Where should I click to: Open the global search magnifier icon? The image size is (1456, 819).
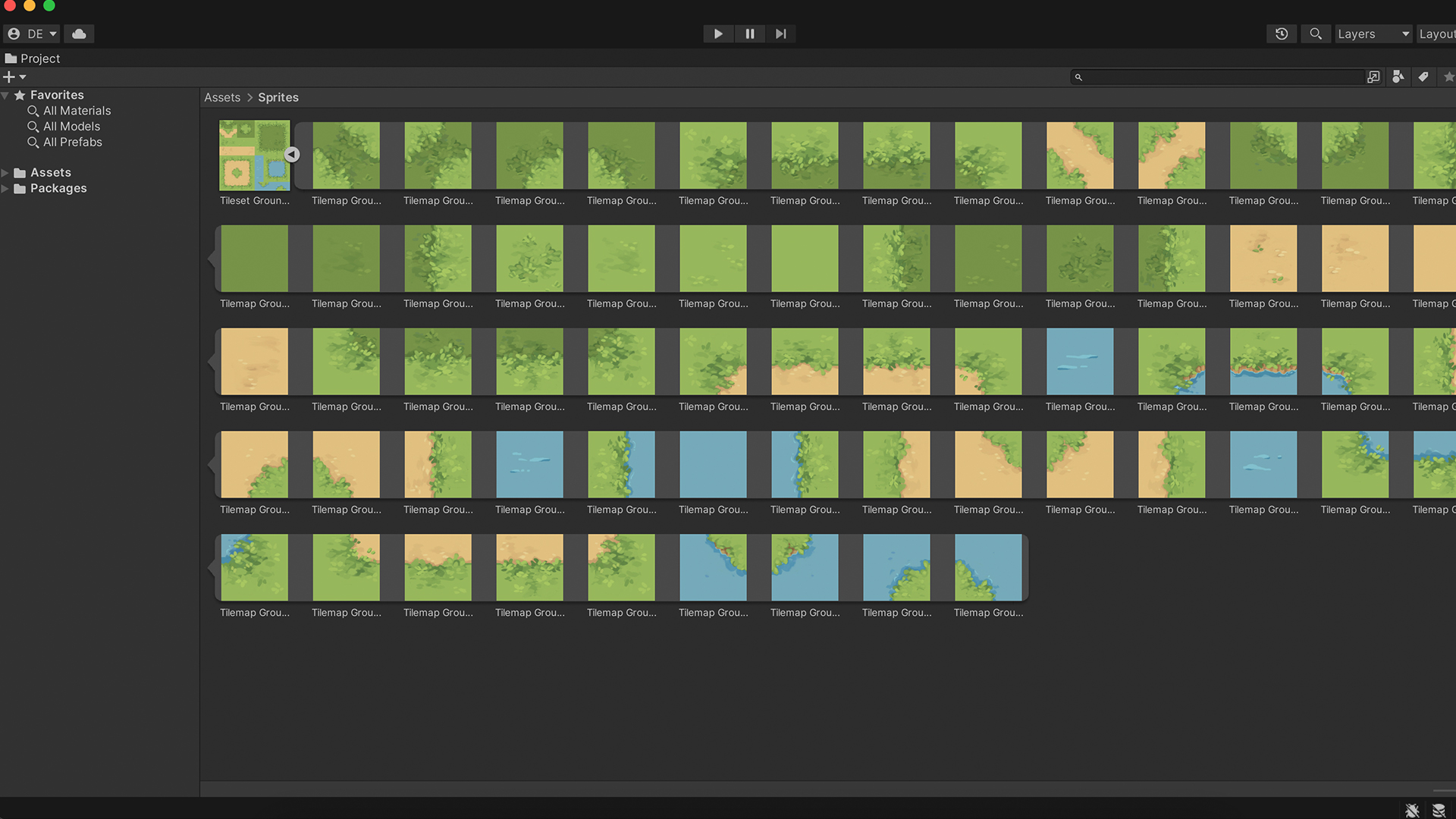(1316, 33)
